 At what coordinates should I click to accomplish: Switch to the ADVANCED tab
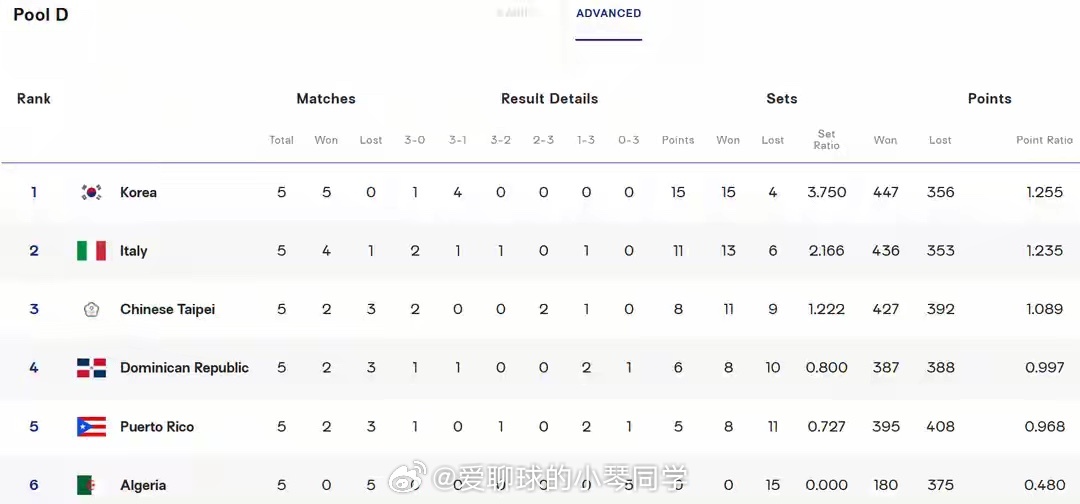point(609,13)
